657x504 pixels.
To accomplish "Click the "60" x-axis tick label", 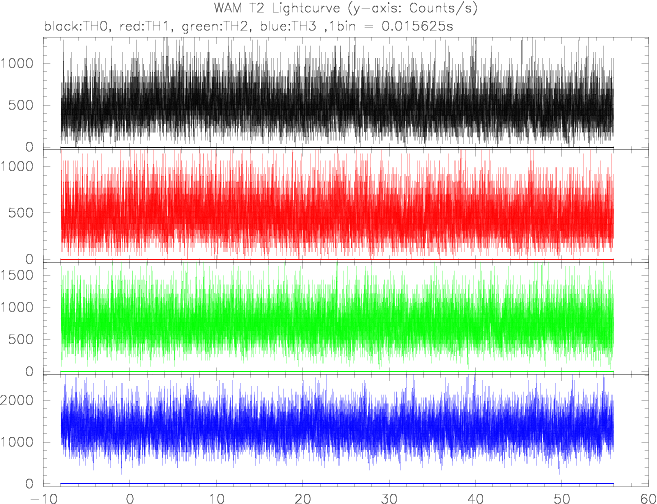I will (x=647, y=499).
